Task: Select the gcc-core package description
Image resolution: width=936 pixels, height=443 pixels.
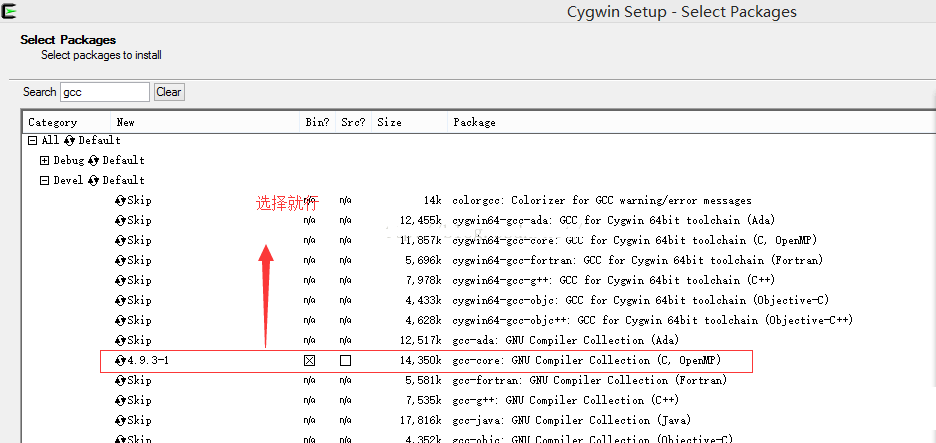Action: click(587, 361)
